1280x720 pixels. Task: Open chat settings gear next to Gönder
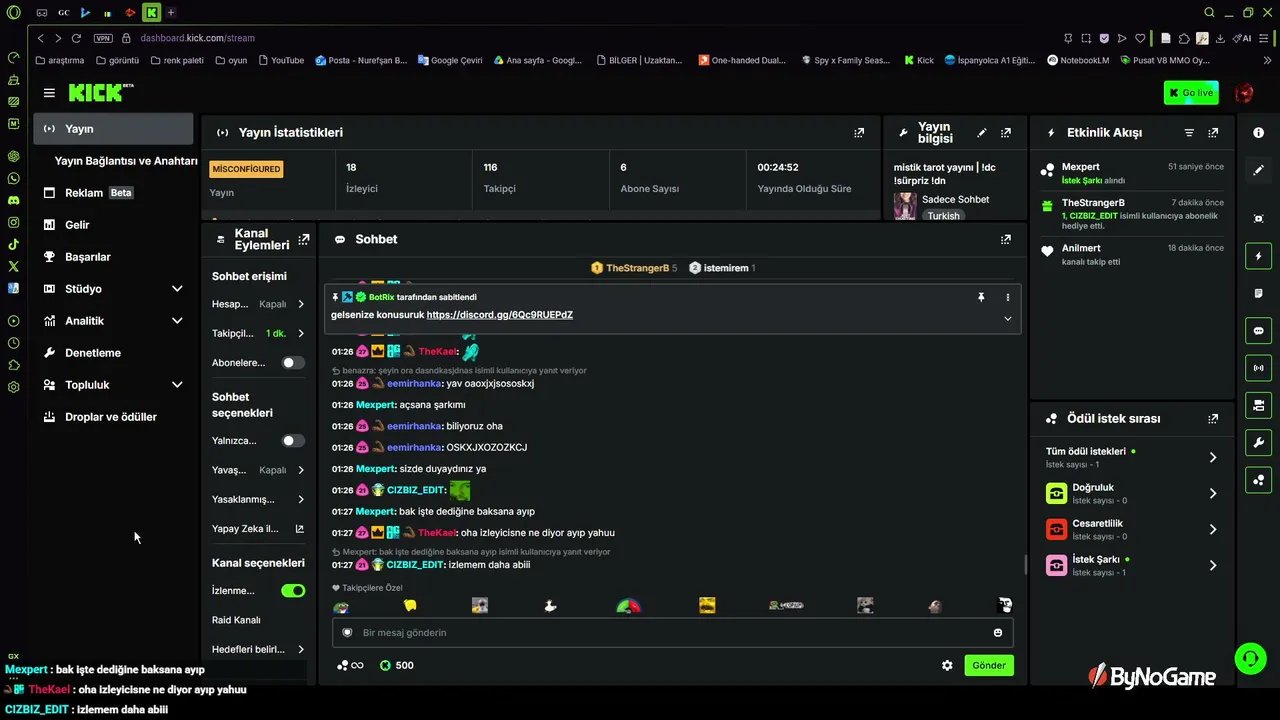pos(947,665)
